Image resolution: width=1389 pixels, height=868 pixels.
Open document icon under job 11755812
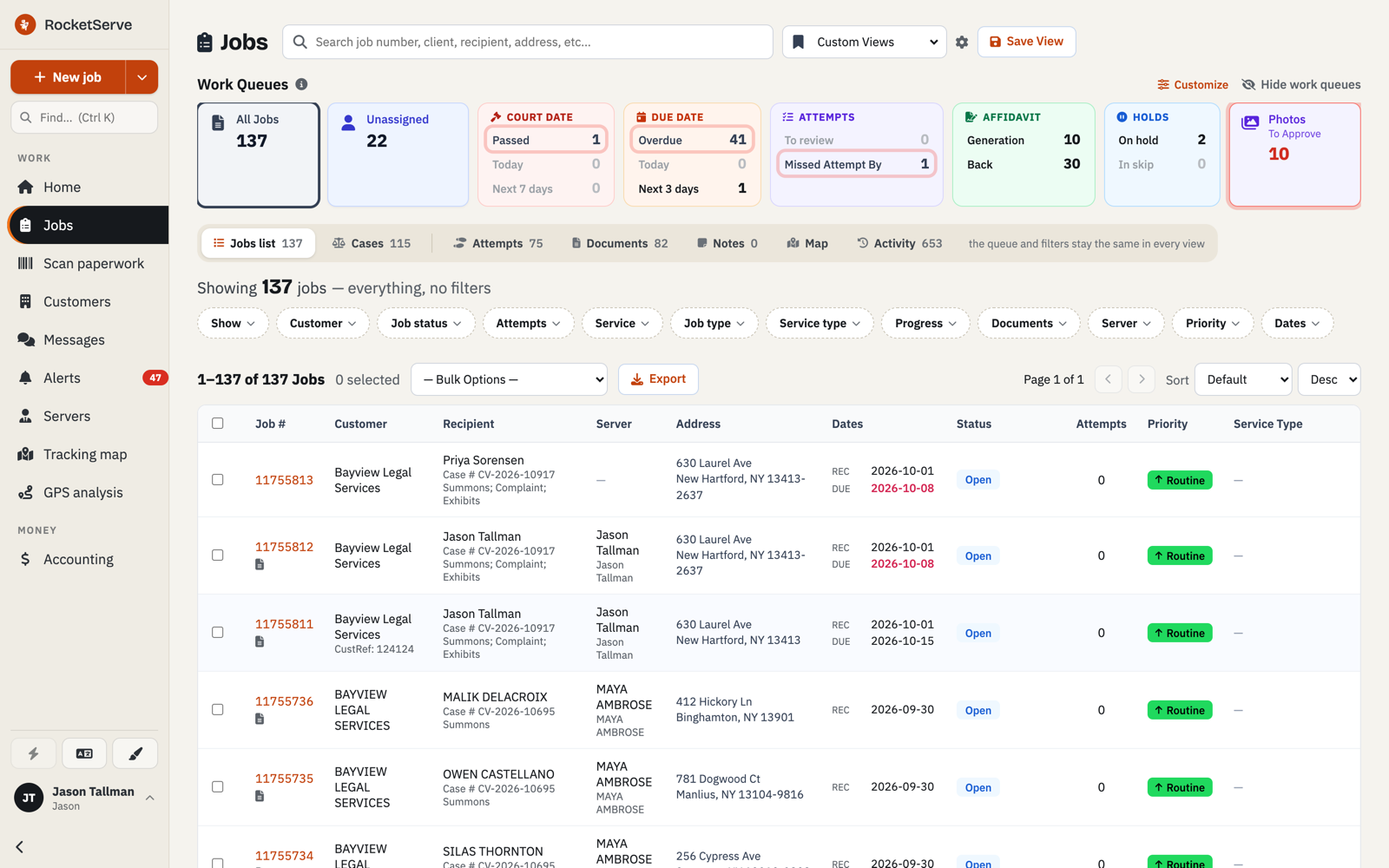(260, 564)
